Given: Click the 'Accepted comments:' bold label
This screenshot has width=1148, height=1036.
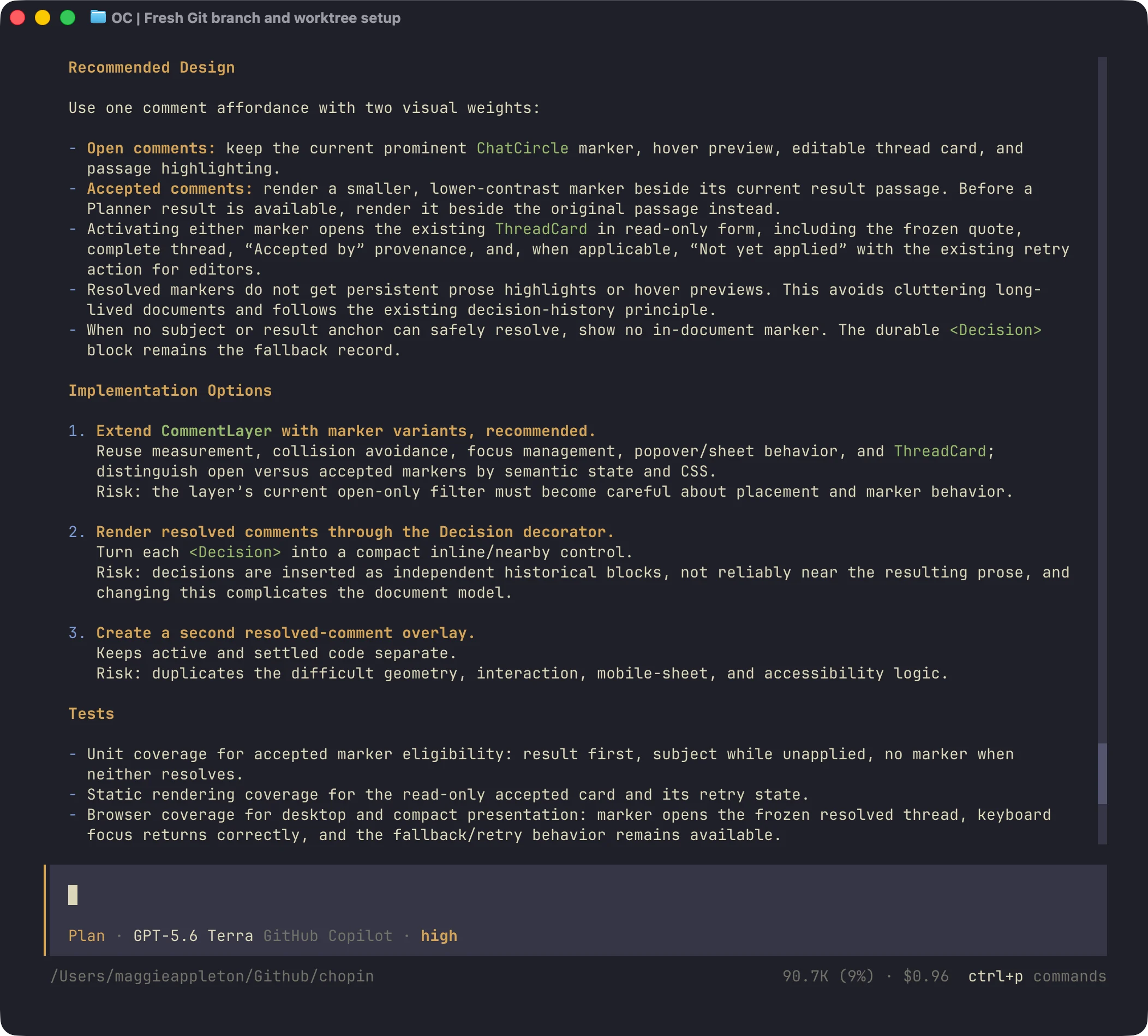Looking at the screenshot, I should (x=170, y=189).
